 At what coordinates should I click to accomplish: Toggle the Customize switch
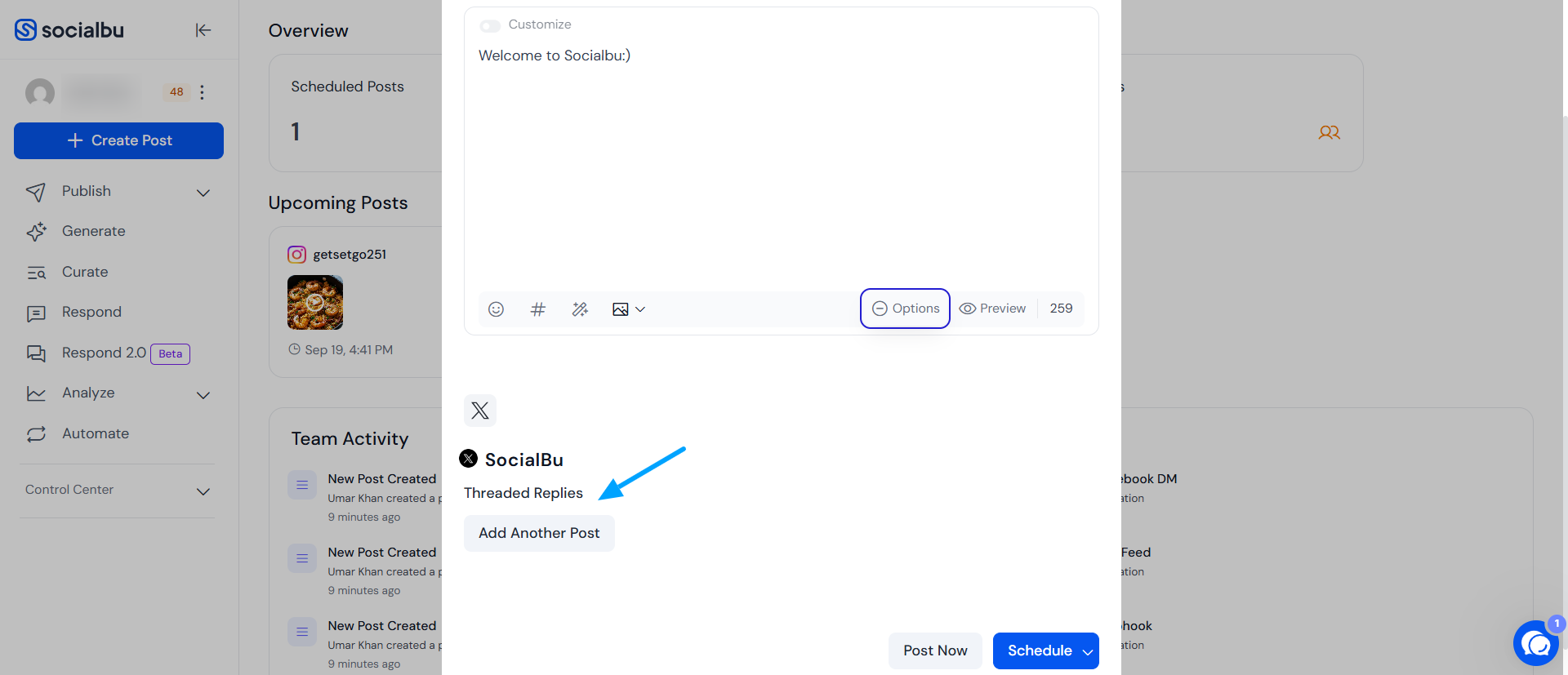click(x=490, y=26)
